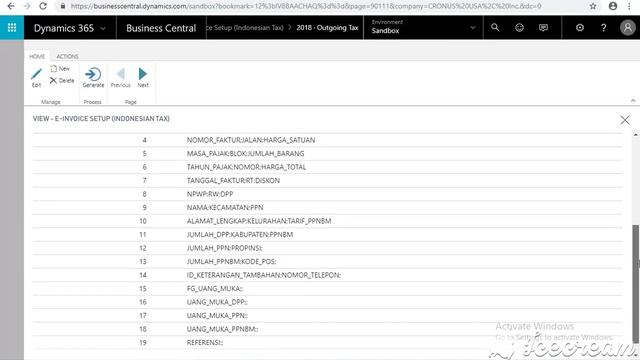
Task: Select row UANG_MUKA_DPP
Action: pyautogui.click(x=327, y=302)
